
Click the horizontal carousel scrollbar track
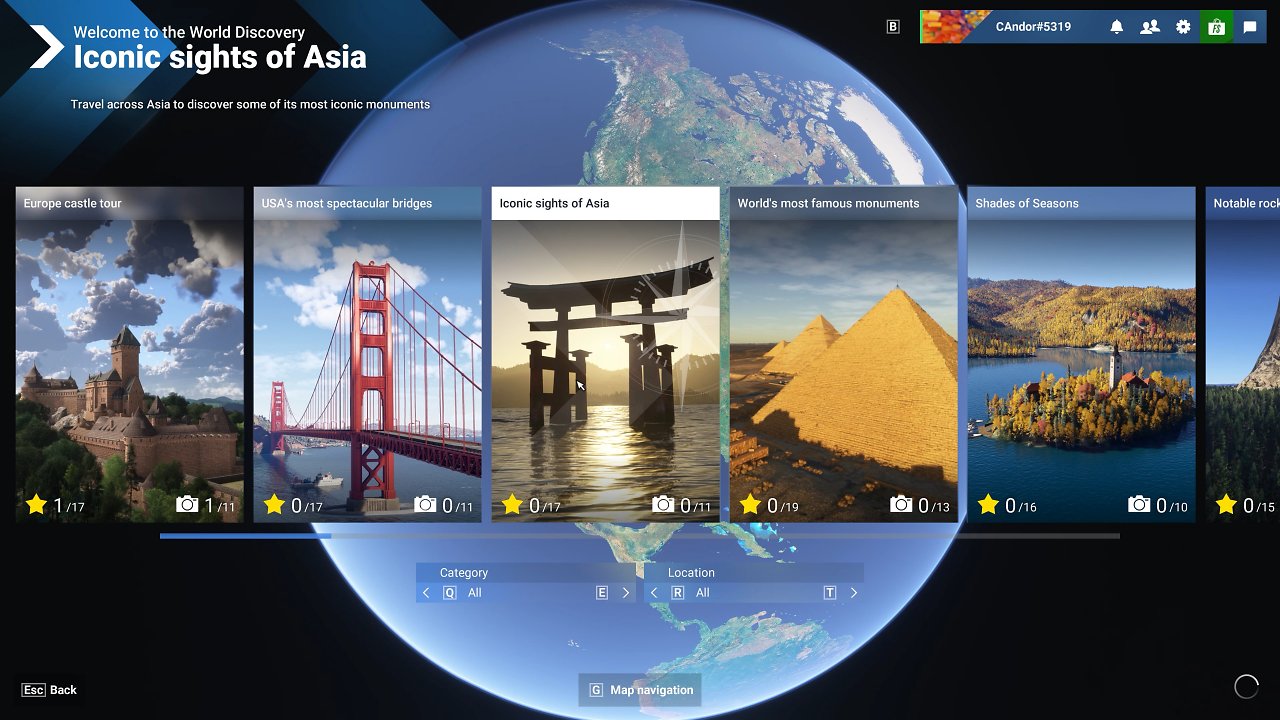(640, 536)
